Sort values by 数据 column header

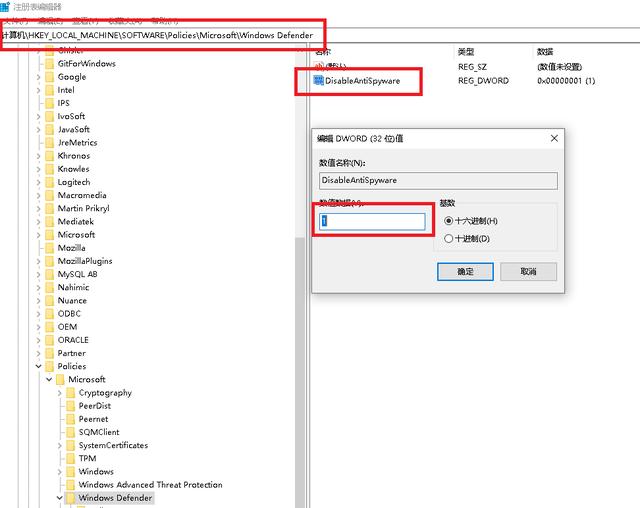(x=545, y=51)
